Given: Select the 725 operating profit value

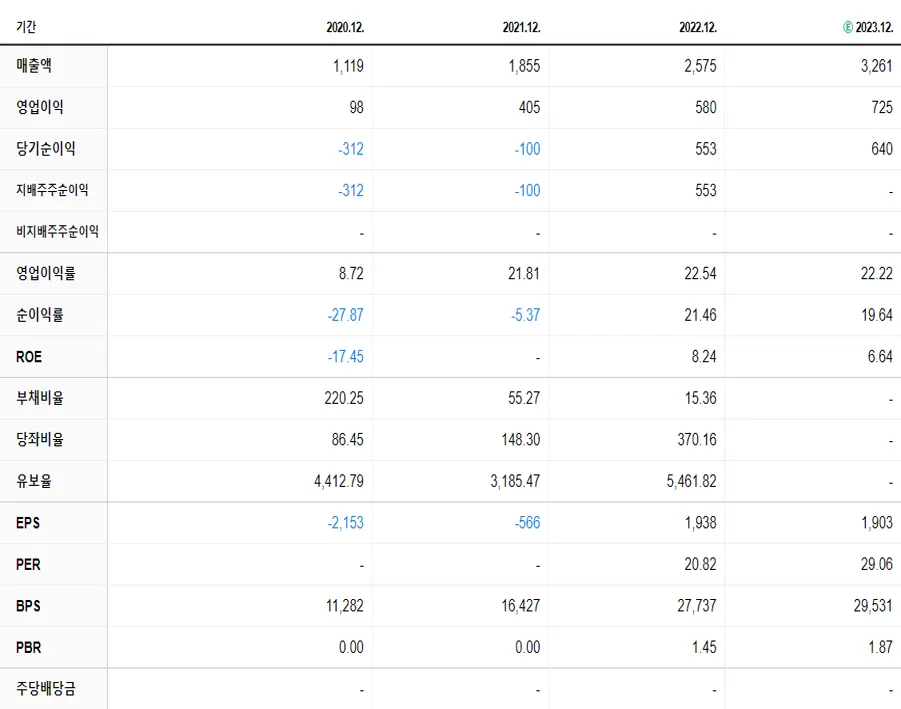Looking at the screenshot, I should pos(882,107).
